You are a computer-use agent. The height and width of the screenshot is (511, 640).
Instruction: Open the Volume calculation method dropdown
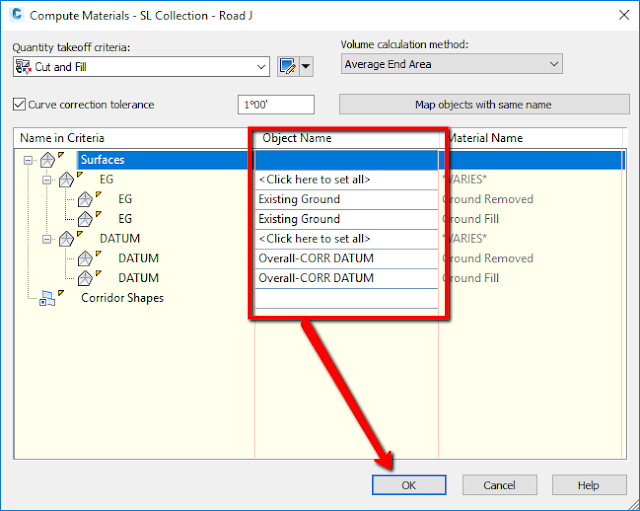point(554,64)
